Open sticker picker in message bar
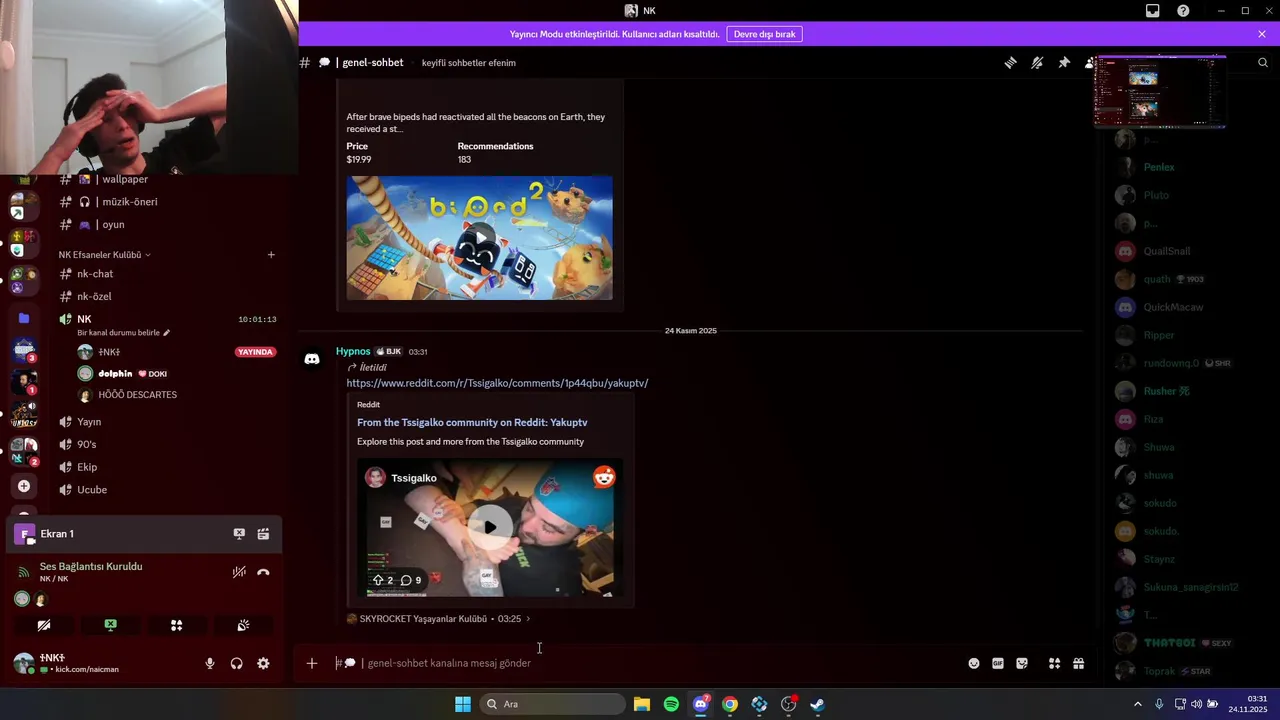 (x=1022, y=663)
